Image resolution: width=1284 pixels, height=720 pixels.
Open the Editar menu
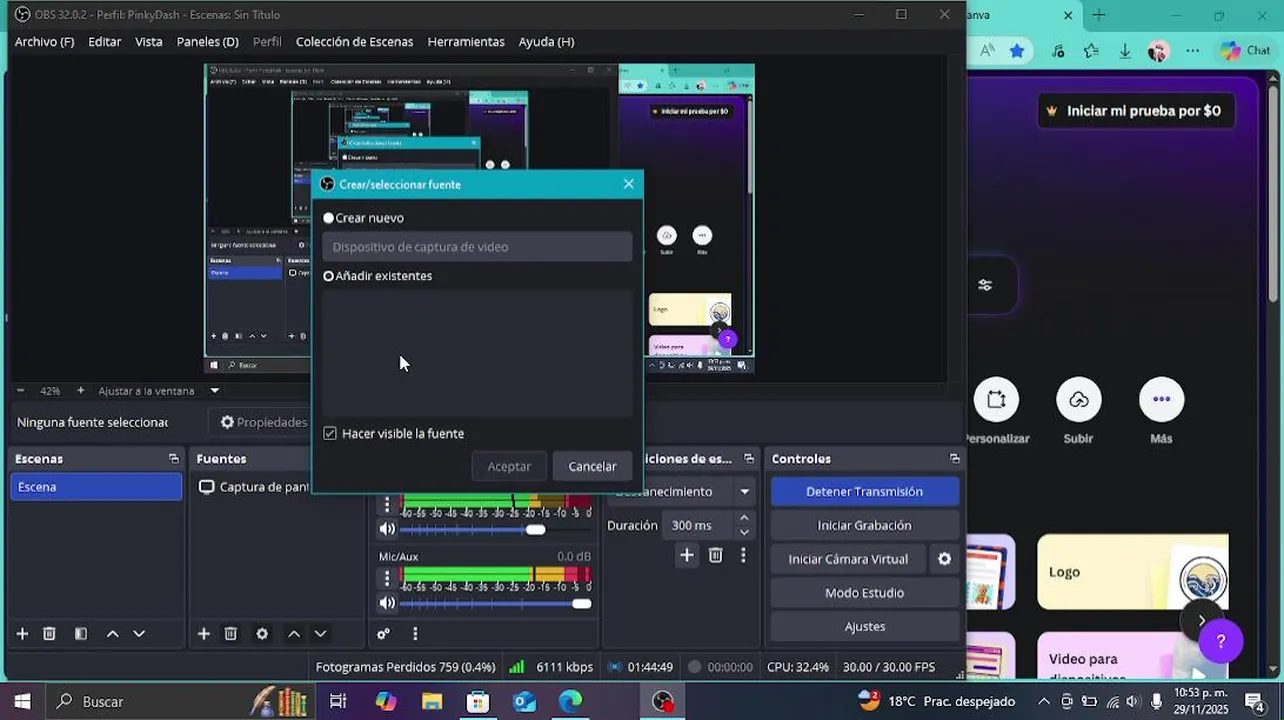[104, 42]
